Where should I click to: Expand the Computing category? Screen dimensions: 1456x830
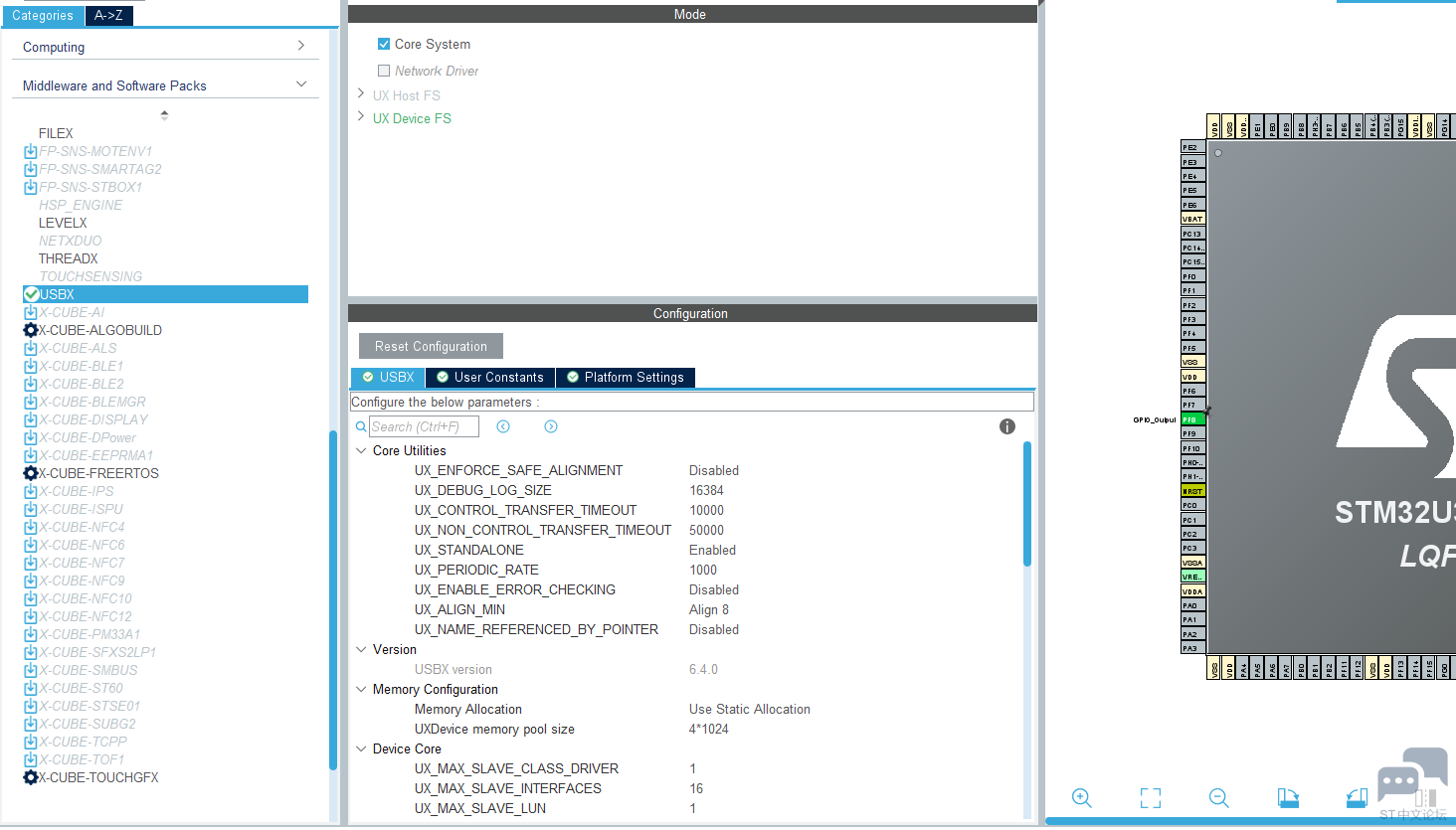pos(300,46)
